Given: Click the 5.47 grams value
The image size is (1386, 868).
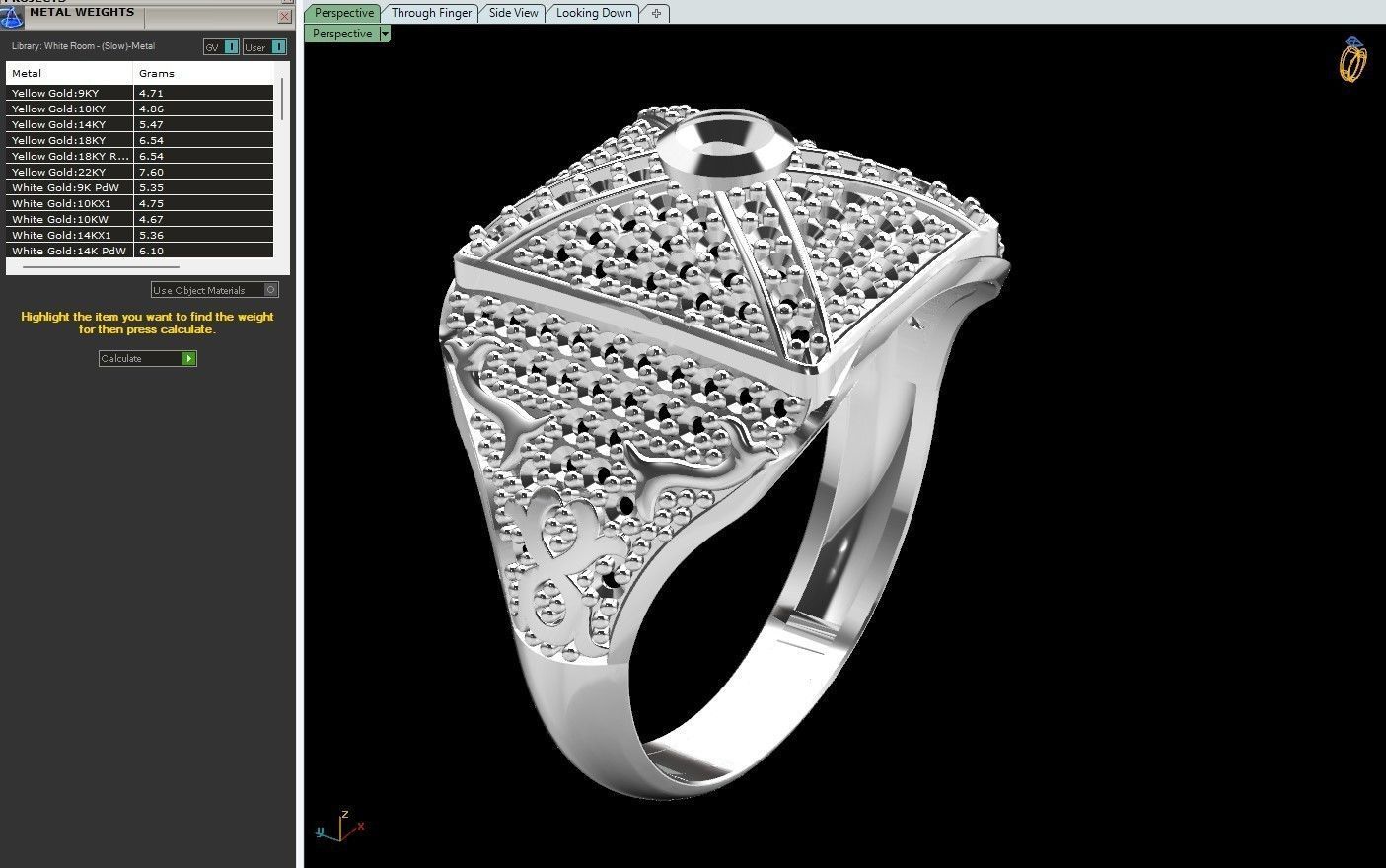Looking at the screenshot, I should [151, 124].
